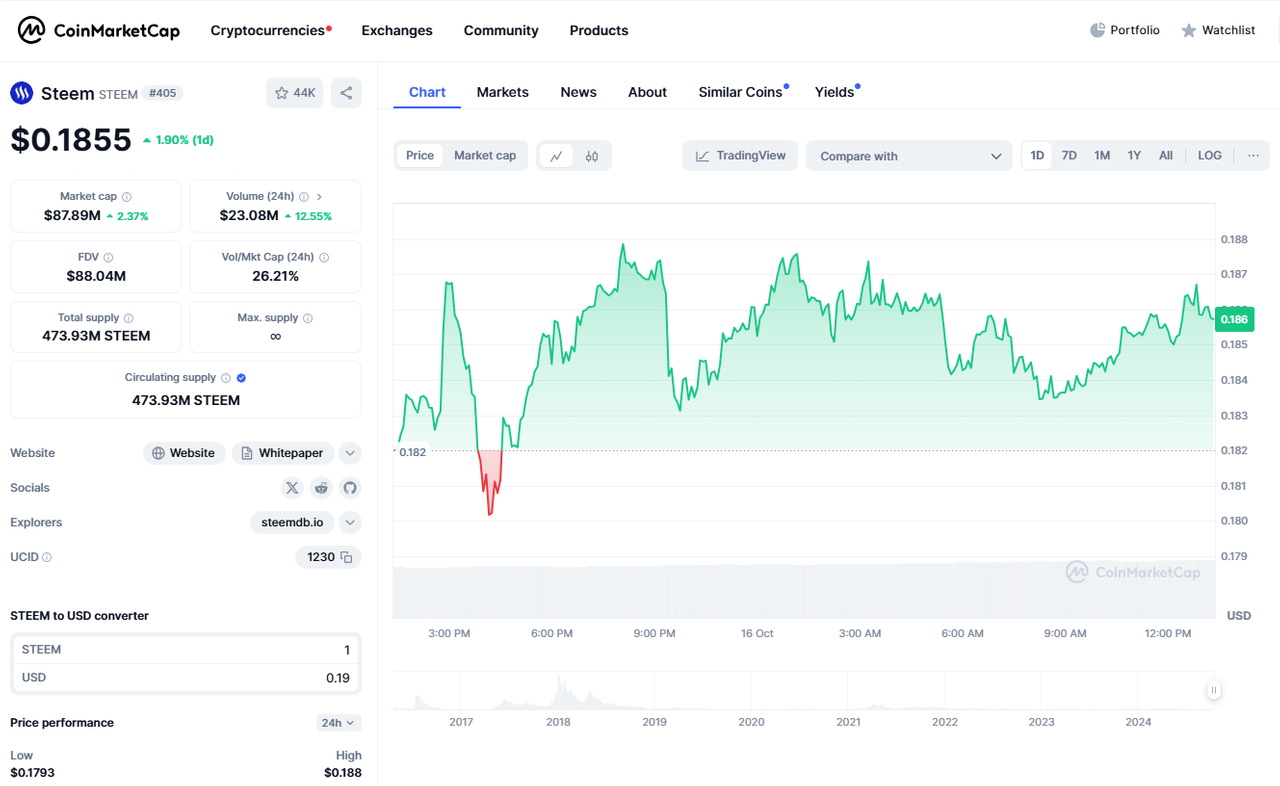
Task: Click the timeline range pause handle
Action: (x=1214, y=690)
